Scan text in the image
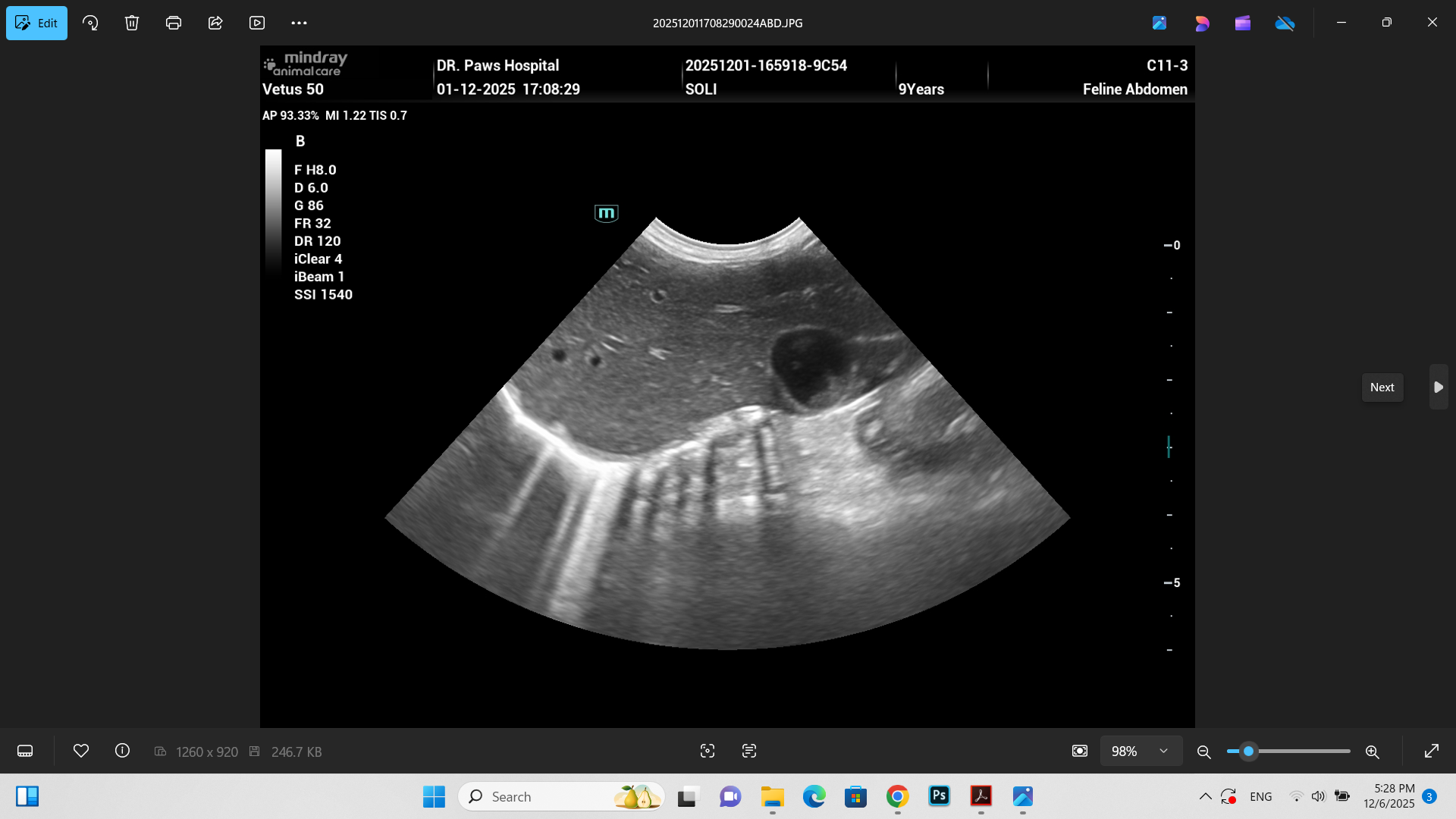 (x=749, y=751)
